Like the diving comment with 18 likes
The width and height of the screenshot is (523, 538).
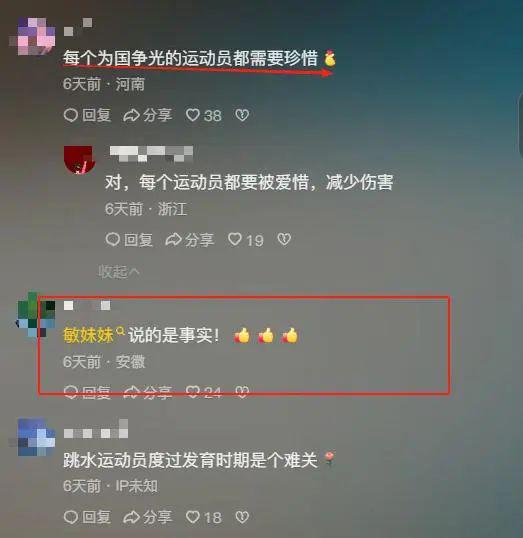click(x=204, y=517)
